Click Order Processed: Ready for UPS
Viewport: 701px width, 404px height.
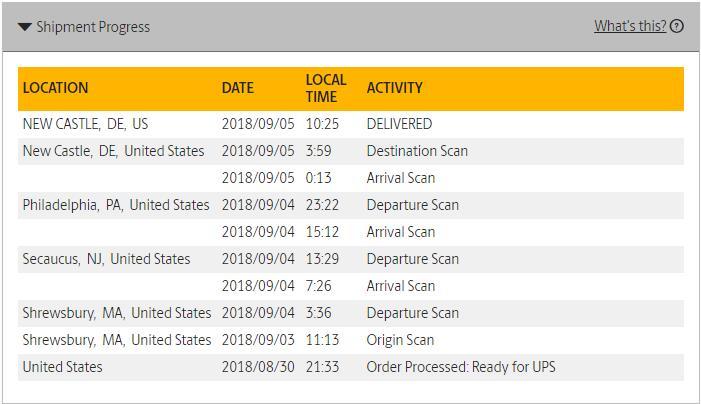(x=461, y=367)
